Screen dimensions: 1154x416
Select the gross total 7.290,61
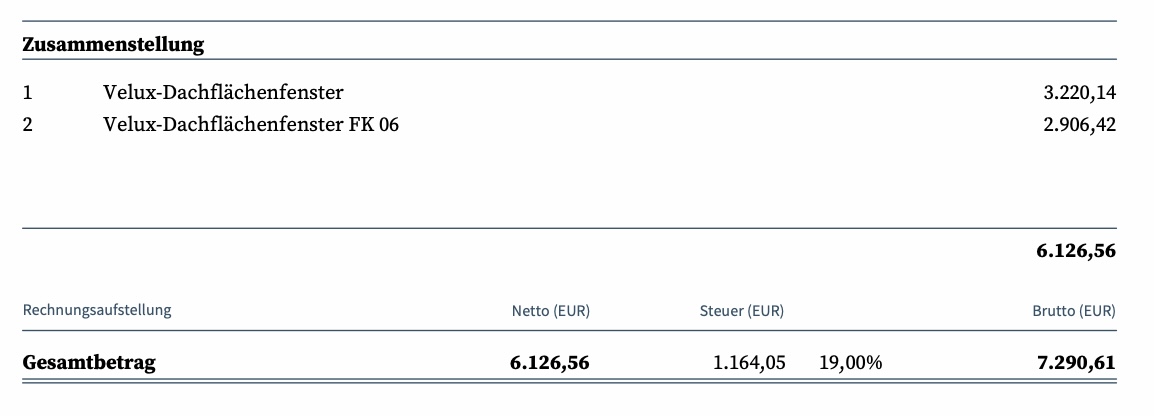[1076, 363]
